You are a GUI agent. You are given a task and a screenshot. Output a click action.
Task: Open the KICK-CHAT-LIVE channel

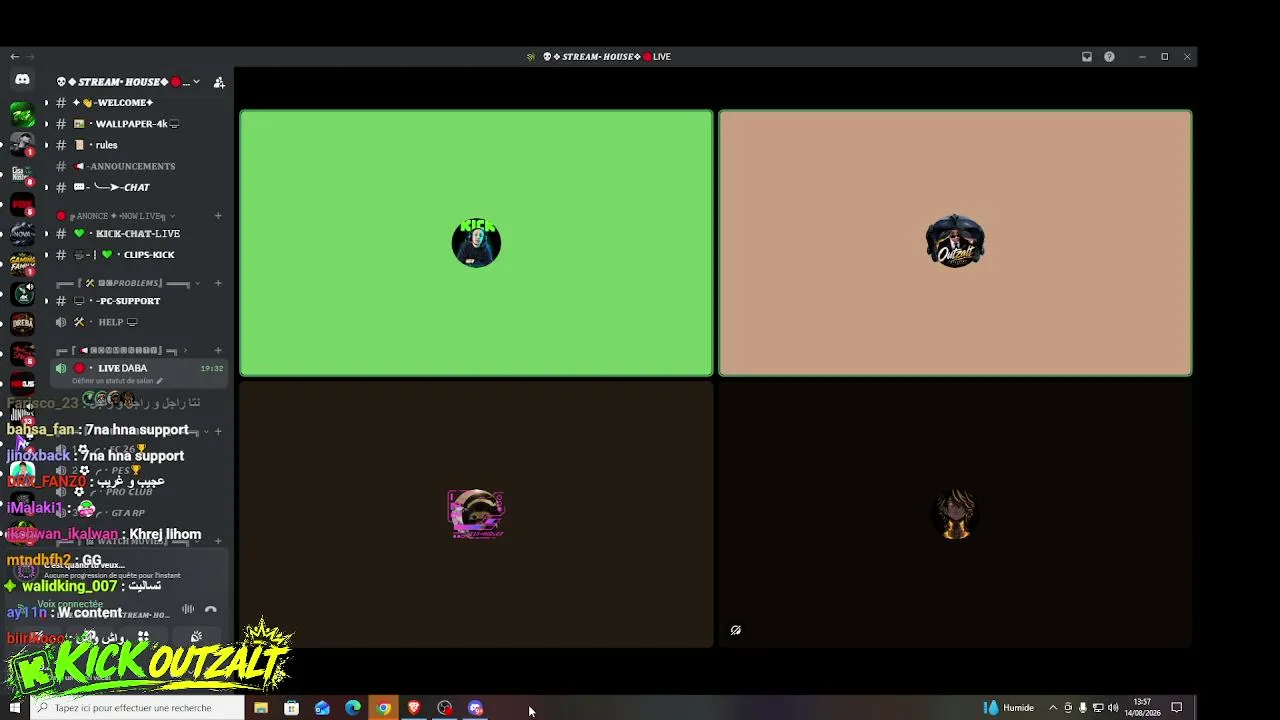tap(139, 234)
